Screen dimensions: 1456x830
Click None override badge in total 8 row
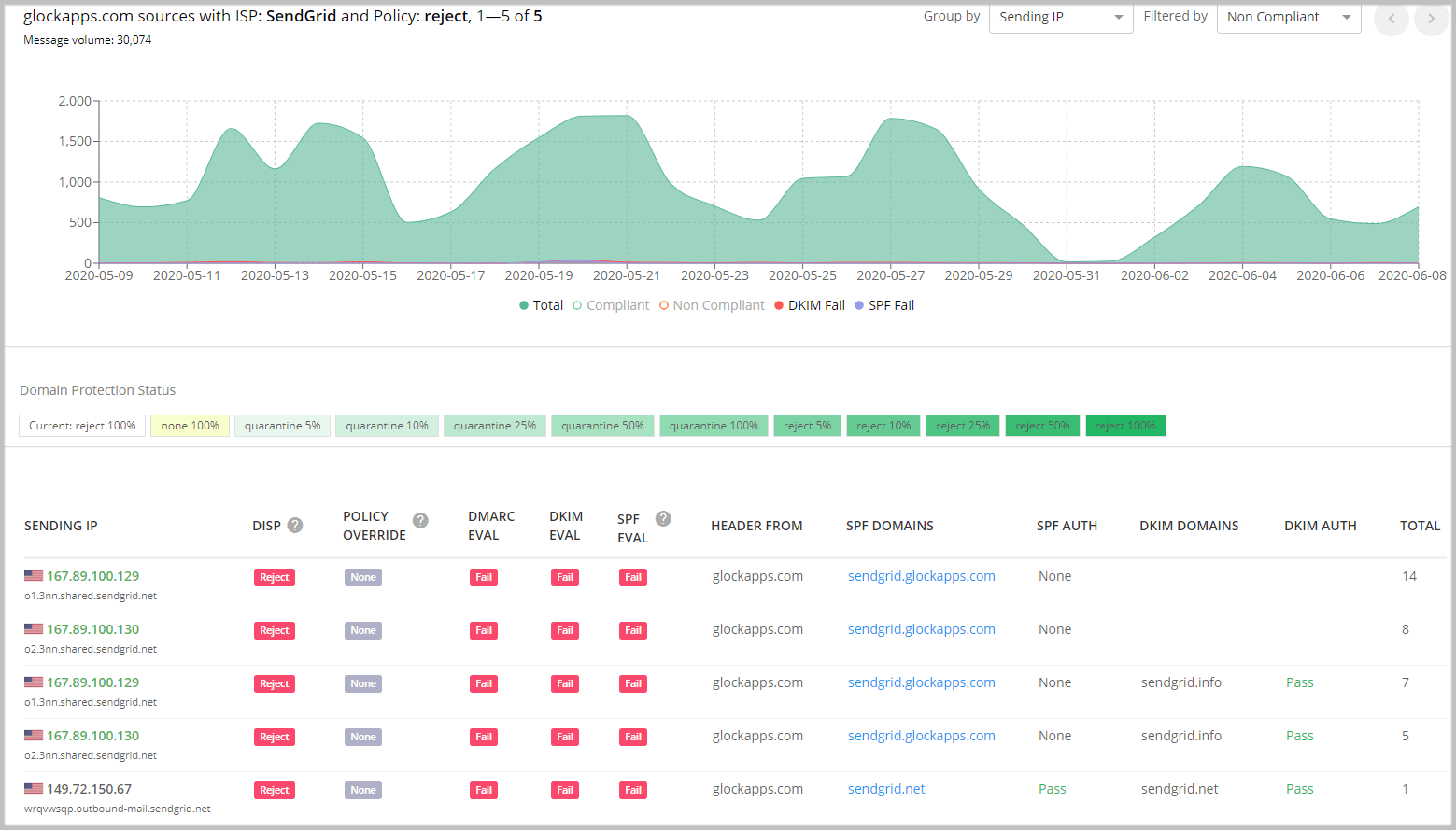363,630
